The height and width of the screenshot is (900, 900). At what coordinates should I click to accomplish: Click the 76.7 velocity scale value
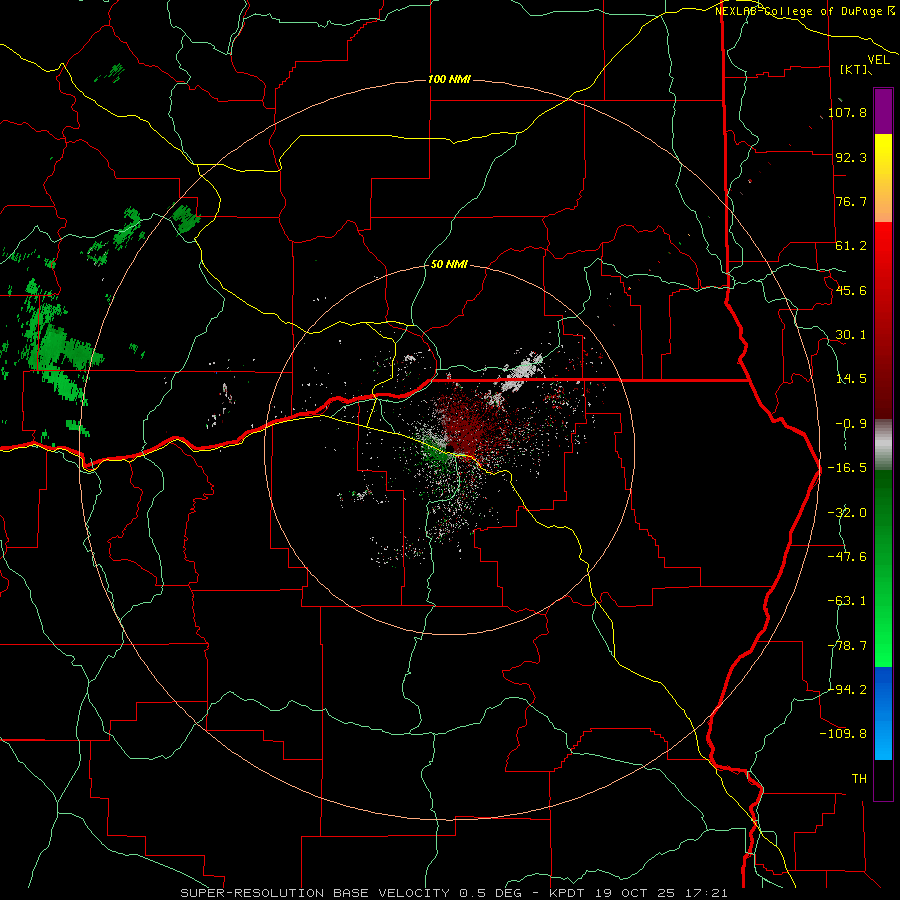[x=851, y=201]
